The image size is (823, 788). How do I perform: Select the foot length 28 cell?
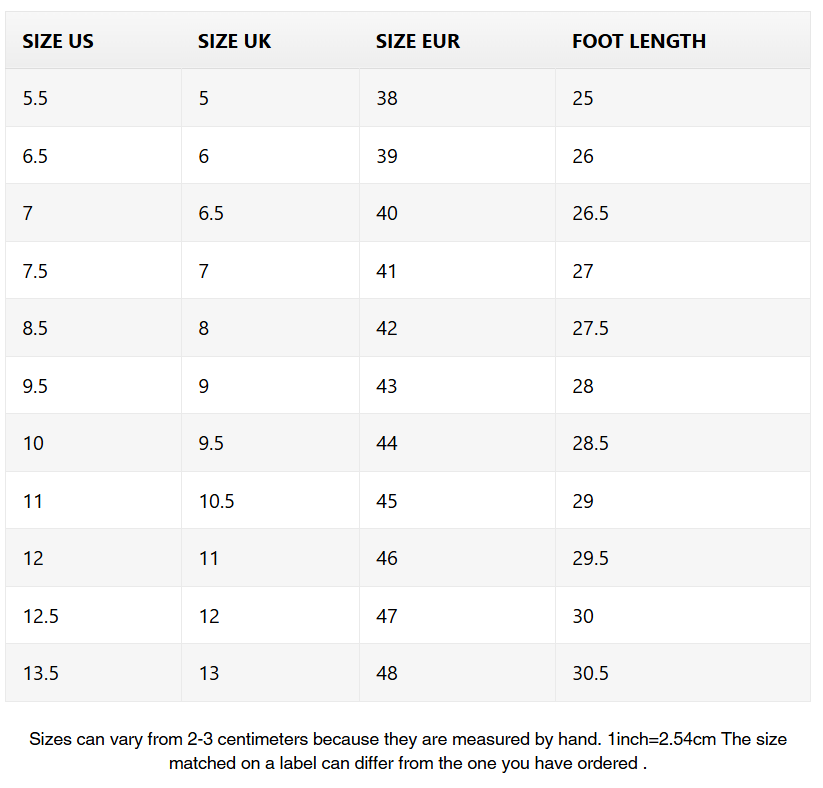(x=683, y=385)
